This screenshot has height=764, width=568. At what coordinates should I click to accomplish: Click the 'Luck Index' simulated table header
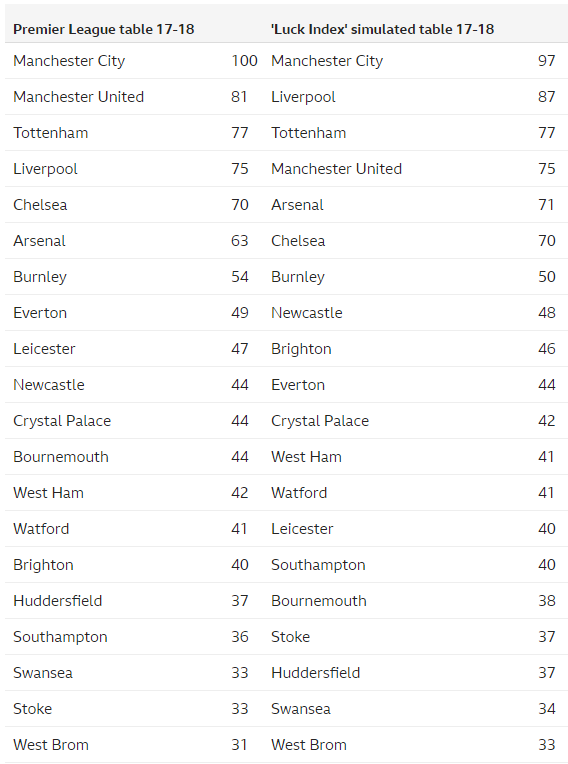382,29
